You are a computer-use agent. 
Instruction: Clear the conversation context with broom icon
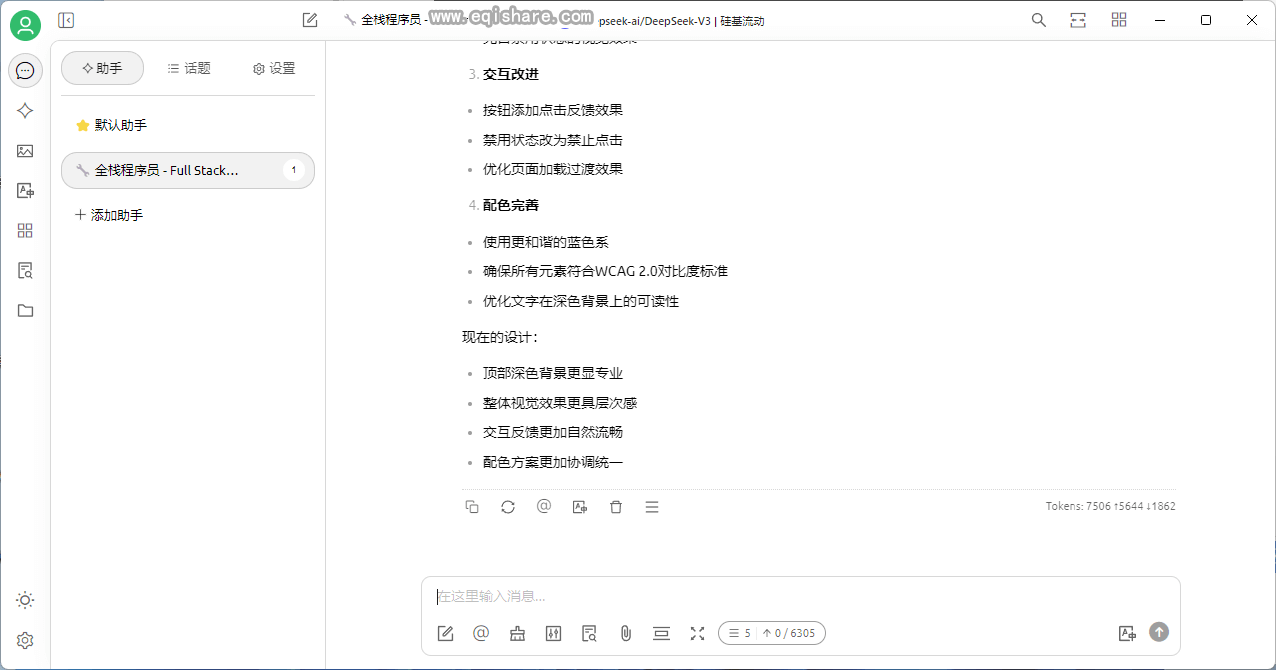coord(517,633)
